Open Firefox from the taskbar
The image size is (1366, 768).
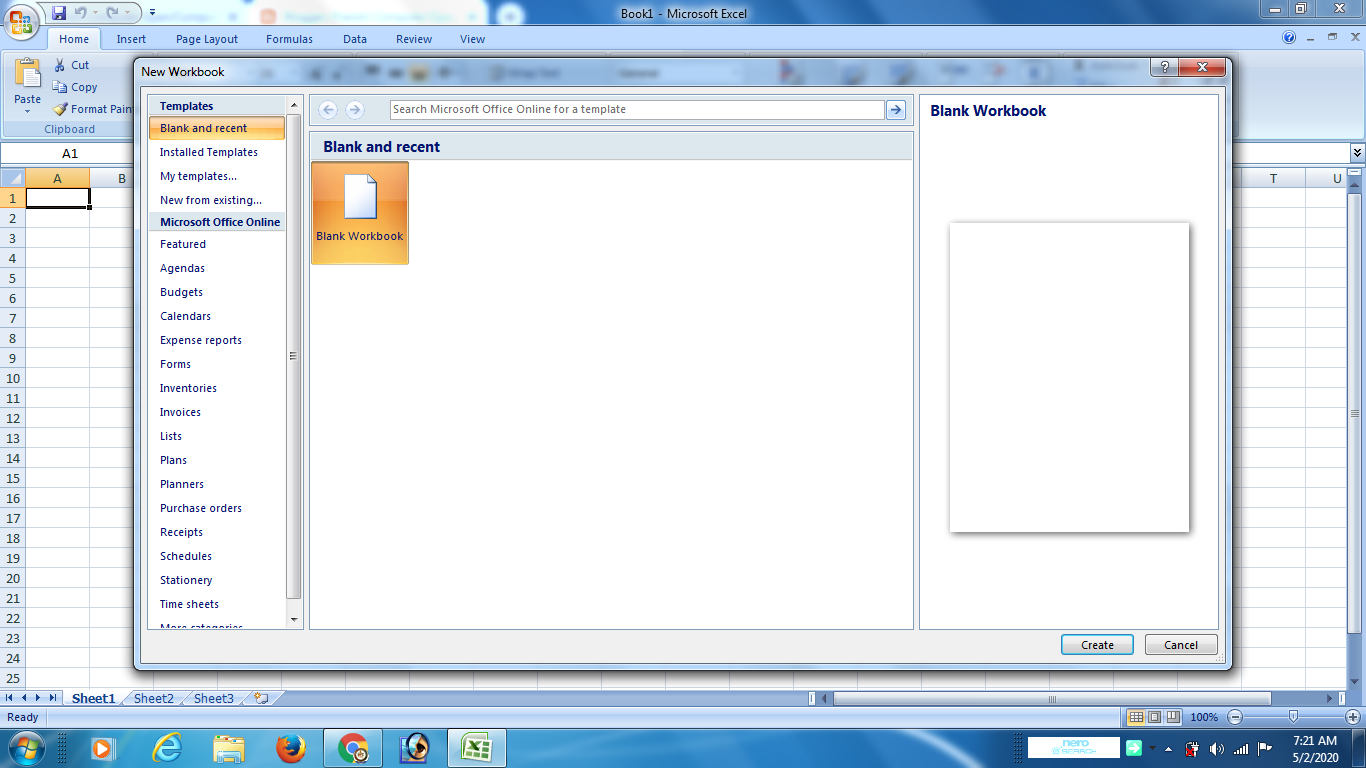click(290, 748)
